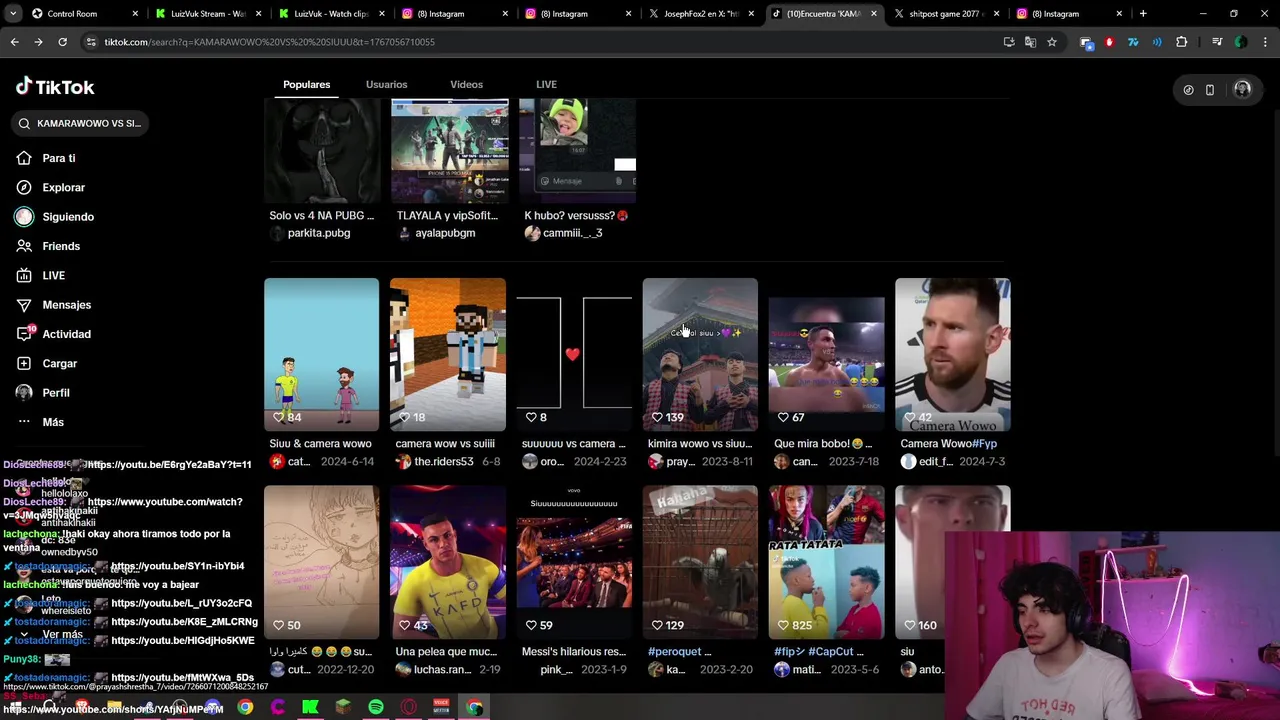This screenshot has height=720, width=1280.
Task: Open the Que mira bobo video
Action: click(826, 354)
